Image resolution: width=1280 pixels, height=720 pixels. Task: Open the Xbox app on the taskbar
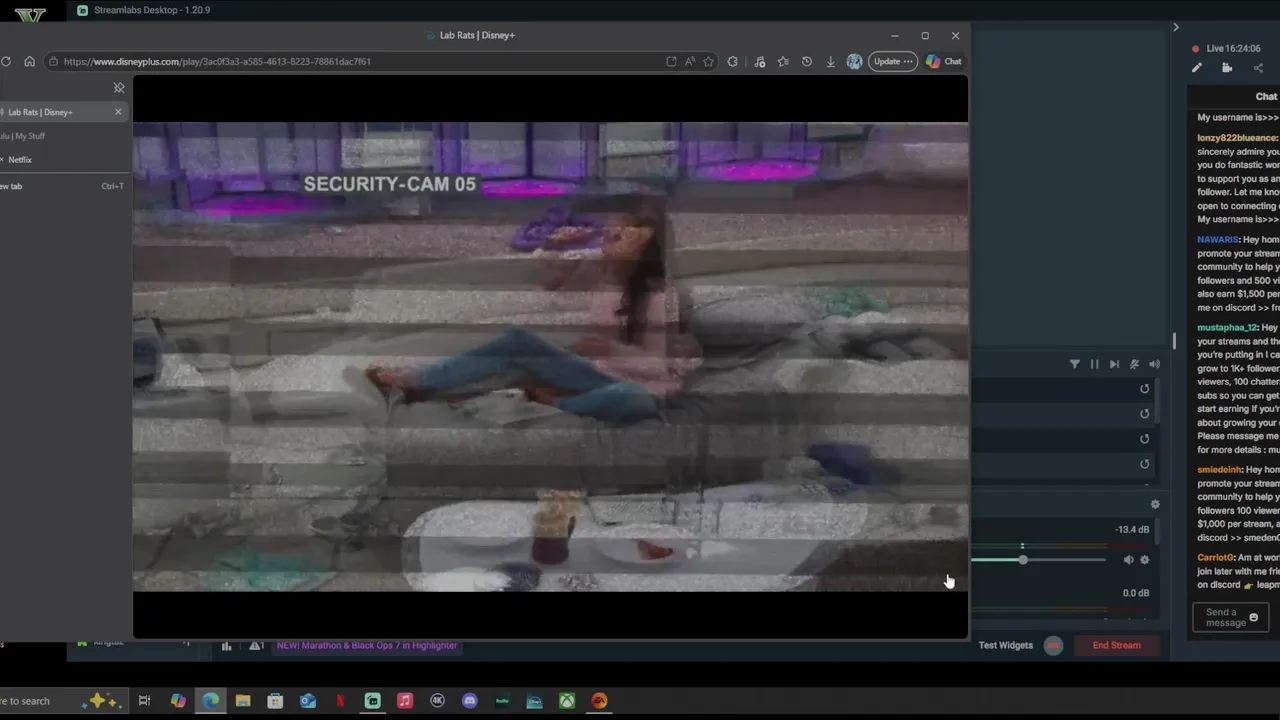tap(567, 701)
